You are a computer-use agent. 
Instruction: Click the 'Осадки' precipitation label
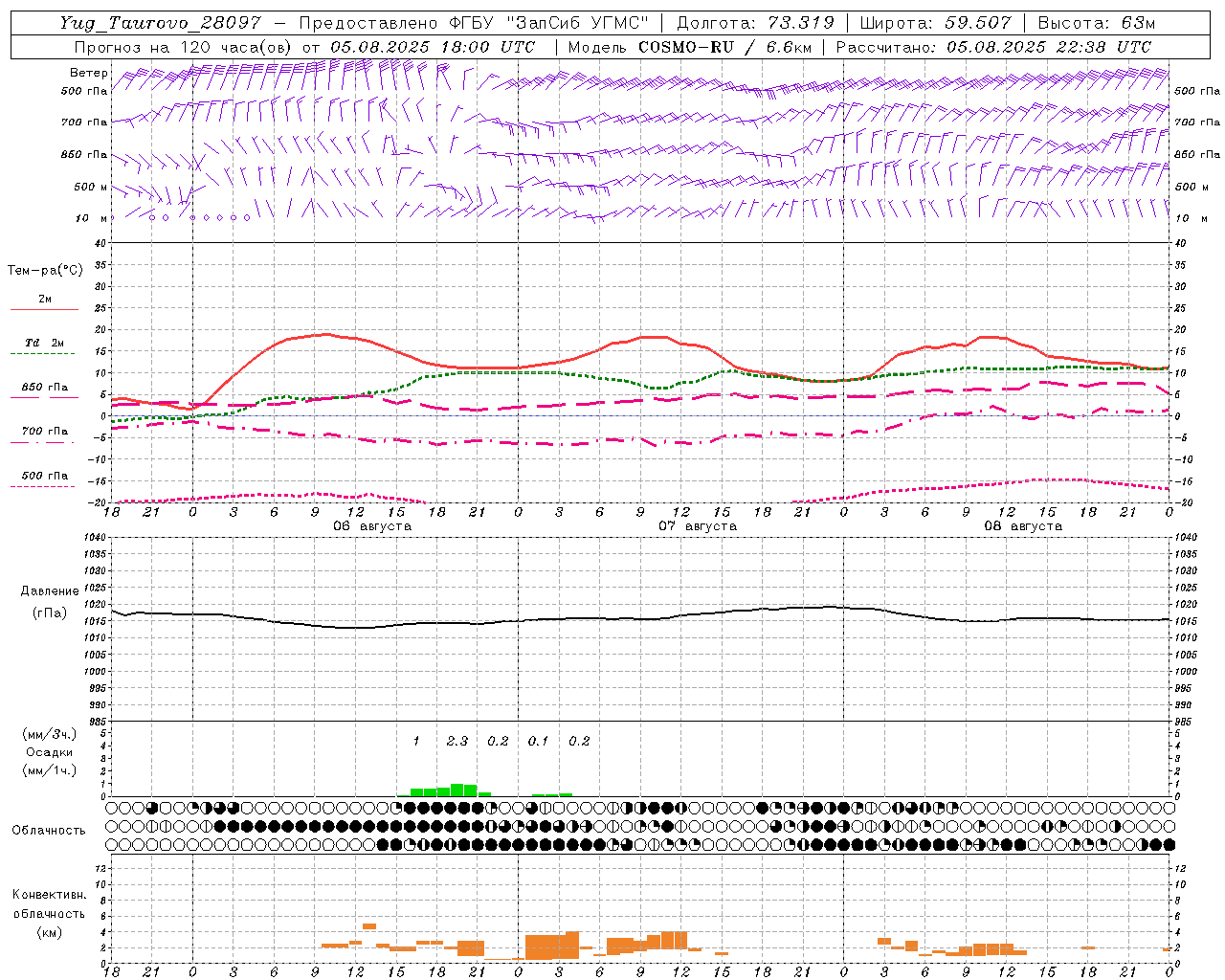(x=50, y=752)
